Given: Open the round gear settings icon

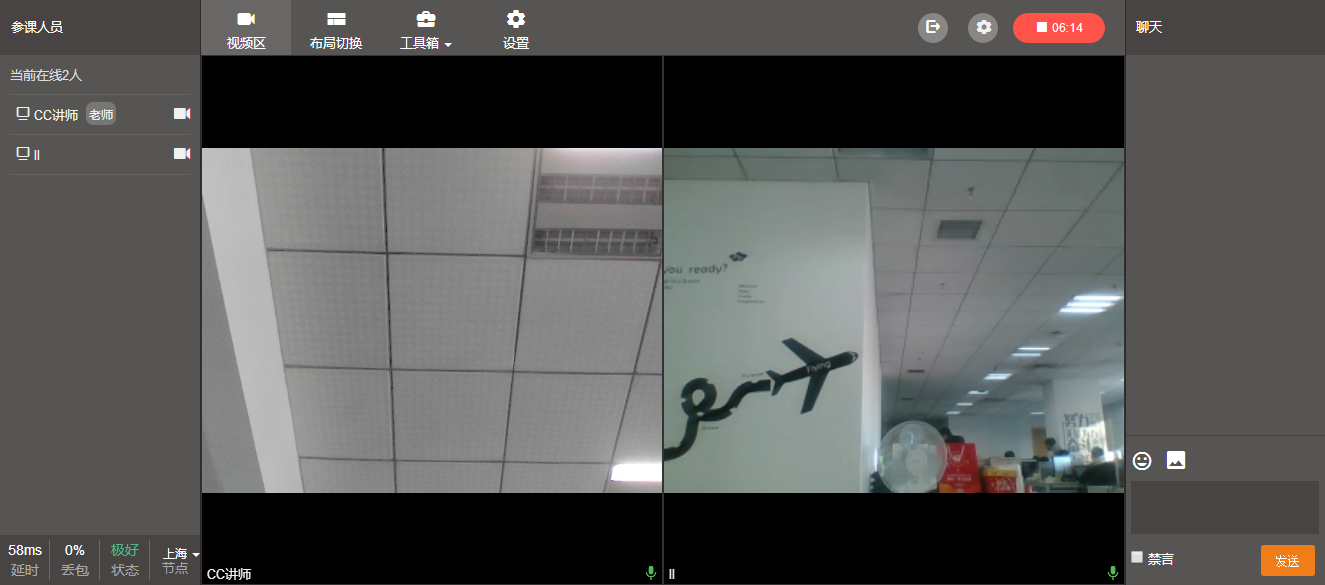Looking at the screenshot, I should pos(983,27).
